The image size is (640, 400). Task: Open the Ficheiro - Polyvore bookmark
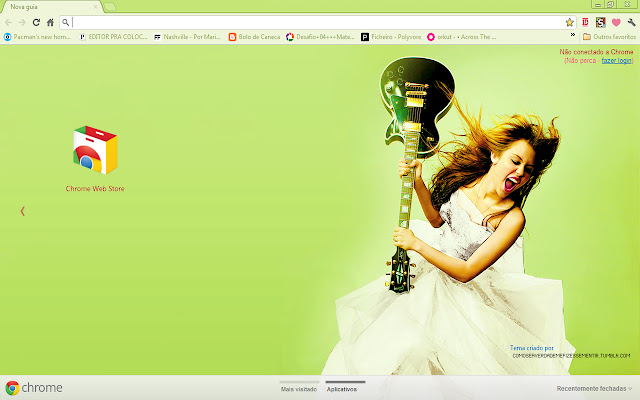point(391,37)
